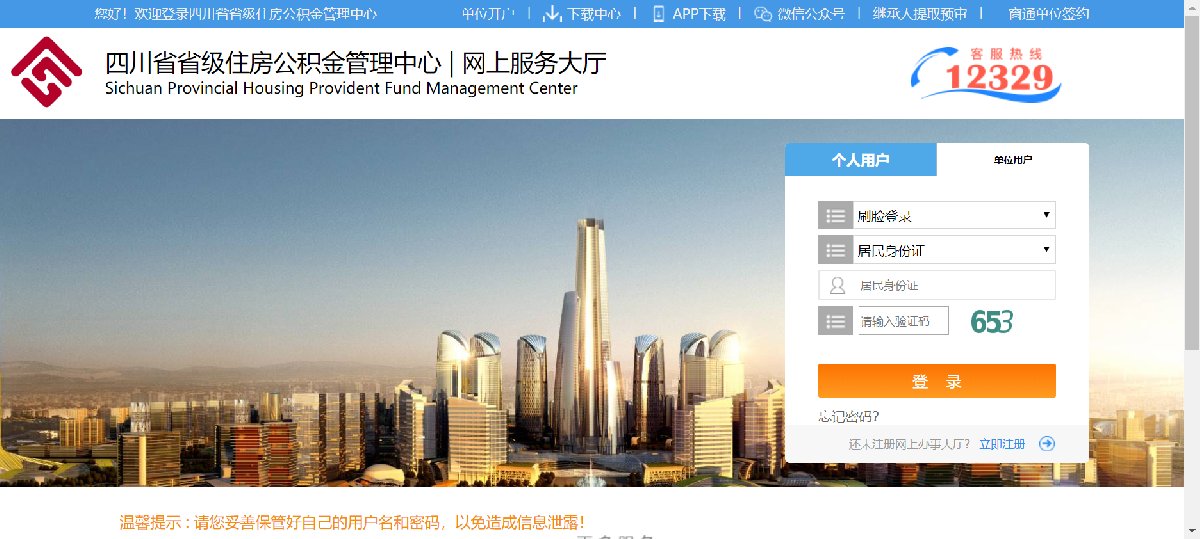This screenshot has height=539, width=1200.
Task: Click the WeChat icon beside 微信公众号
Action: click(763, 14)
